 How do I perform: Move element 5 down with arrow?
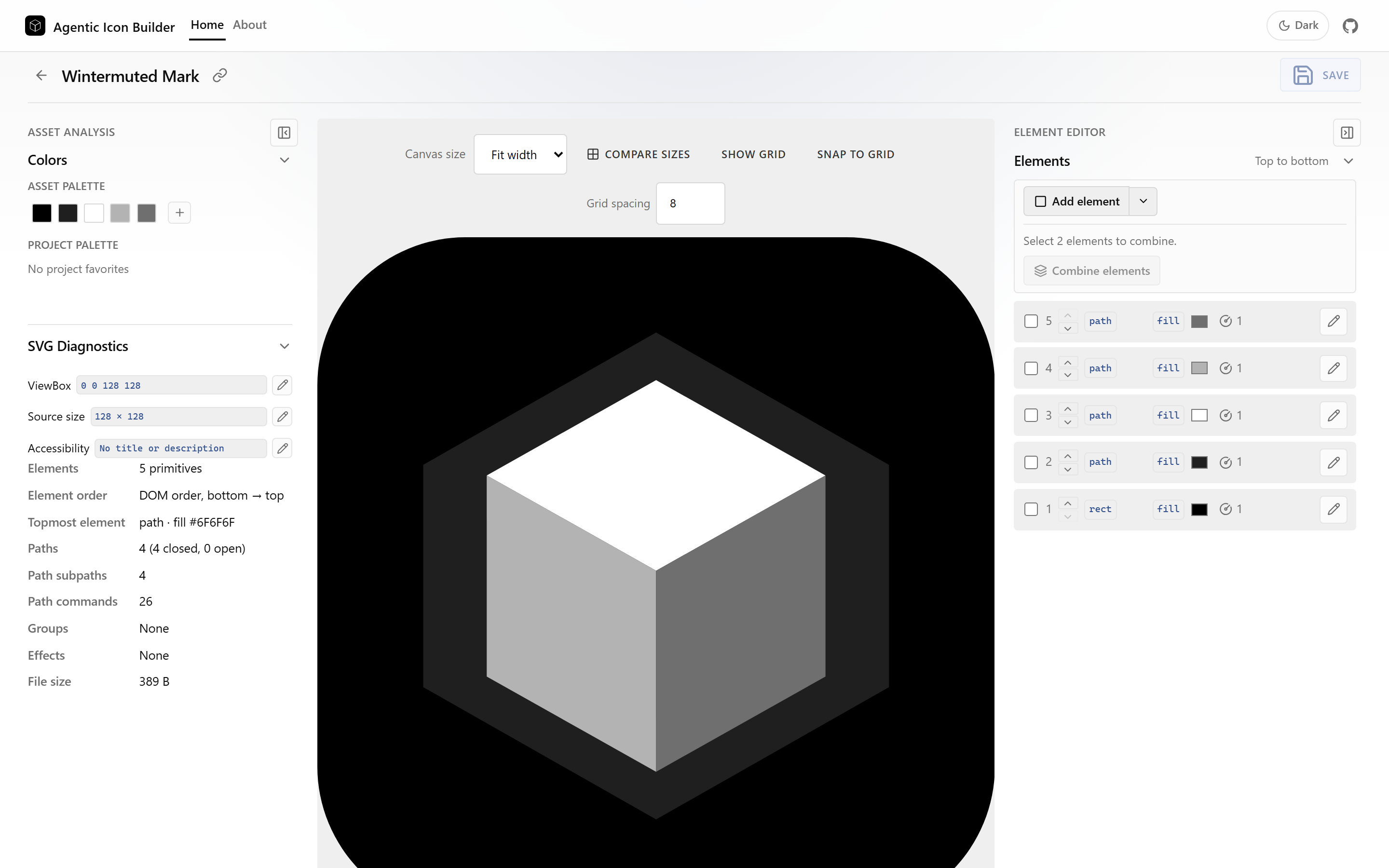tap(1068, 328)
